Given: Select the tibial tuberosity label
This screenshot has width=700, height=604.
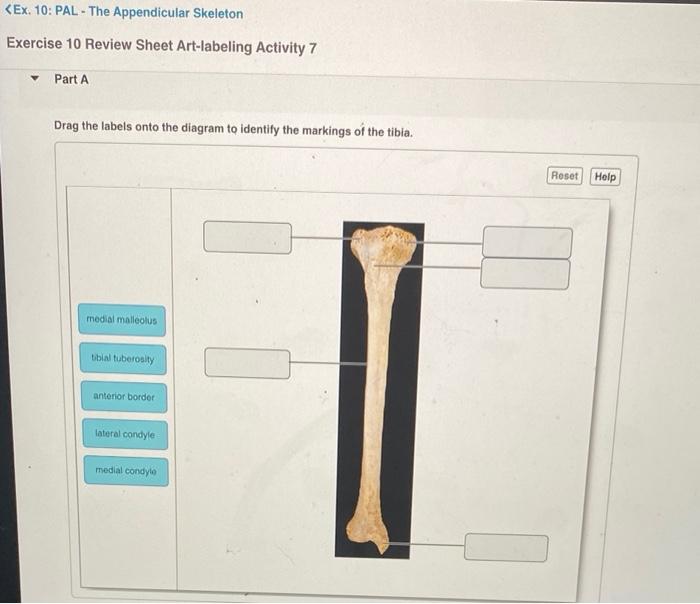Looking at the screenshot, I should click(x=123, y=358).
